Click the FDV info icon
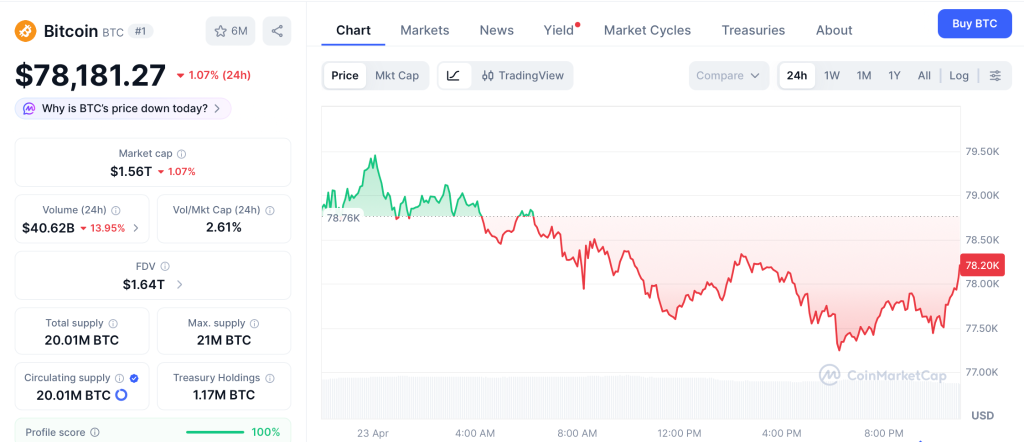The width and height of the screenshot is (1024, 442). (x=165, y=266)
